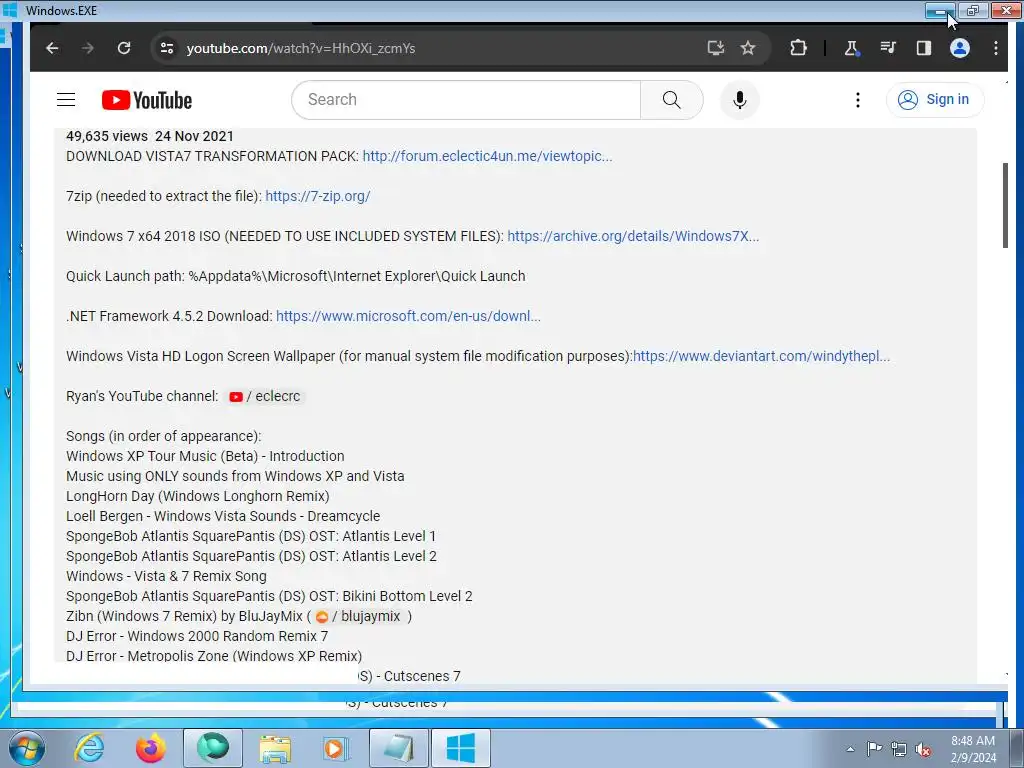Screen dimensions: 1024x768
Task: Click 'Windows XP Tour Music (Beta) - Introduction'
Action: pyautogui.click(x=205, y=456)
